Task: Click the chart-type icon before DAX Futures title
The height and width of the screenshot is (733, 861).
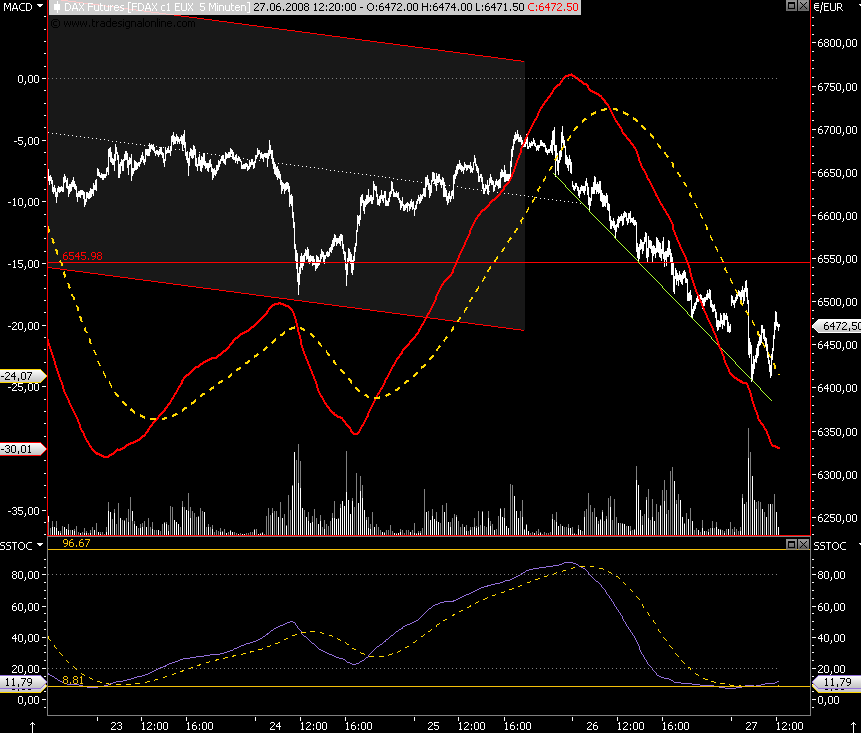Action: (56, 7)
